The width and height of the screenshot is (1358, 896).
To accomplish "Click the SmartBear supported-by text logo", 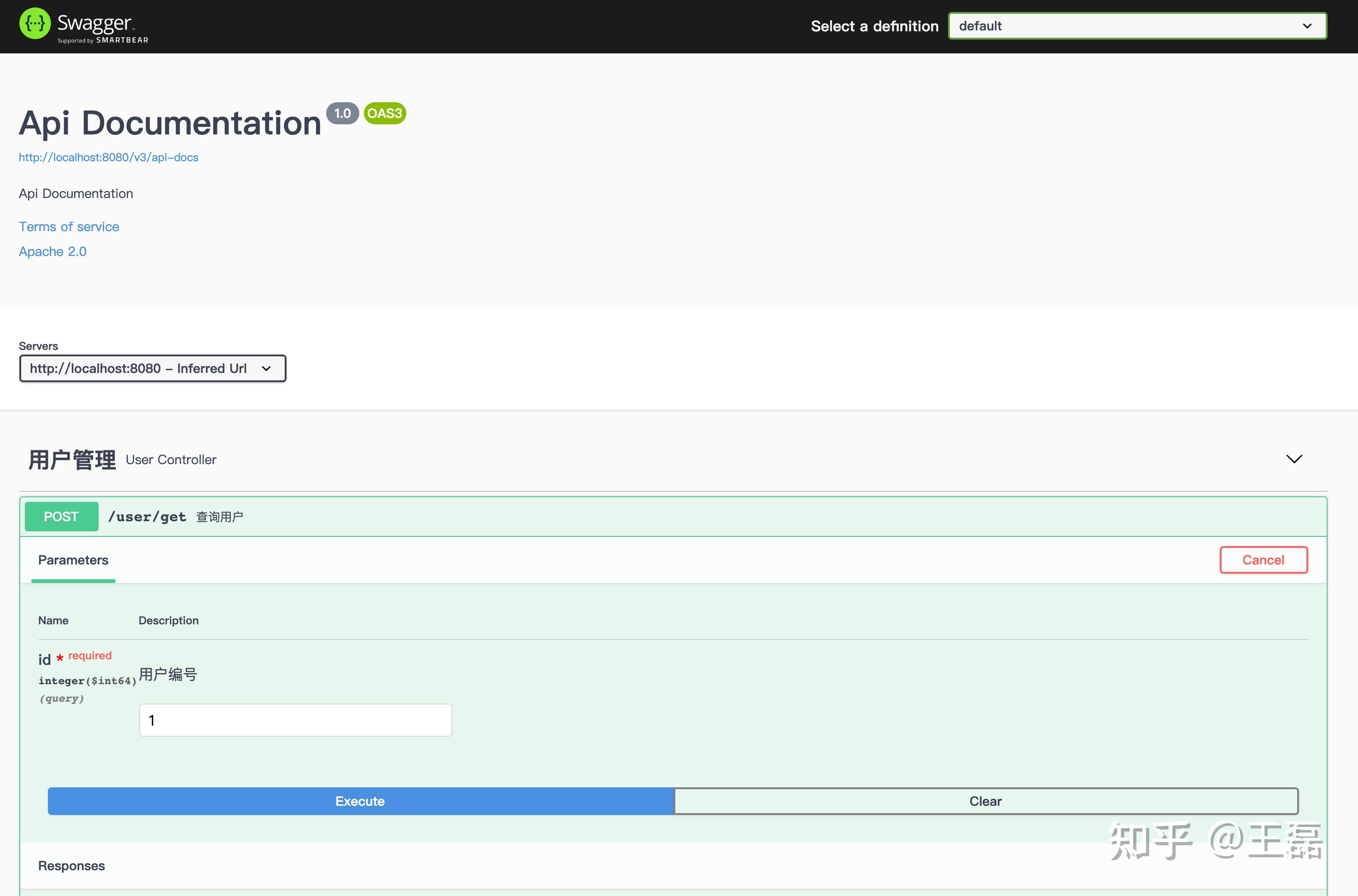I will pos(103,41).
